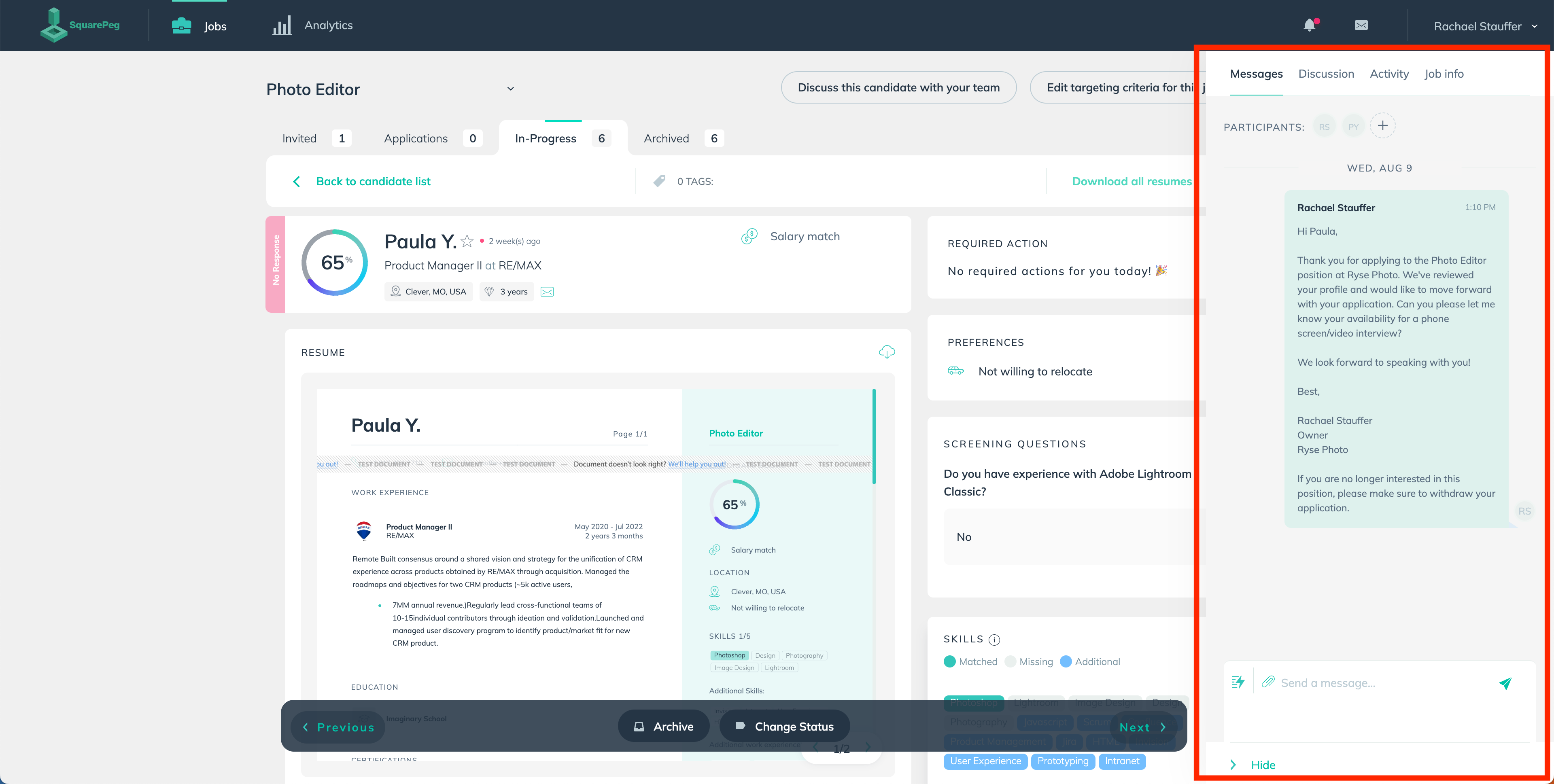The image size is (1554, 784).
Task: Attach a file with the paperclip icon
Action: (1268, 682)
